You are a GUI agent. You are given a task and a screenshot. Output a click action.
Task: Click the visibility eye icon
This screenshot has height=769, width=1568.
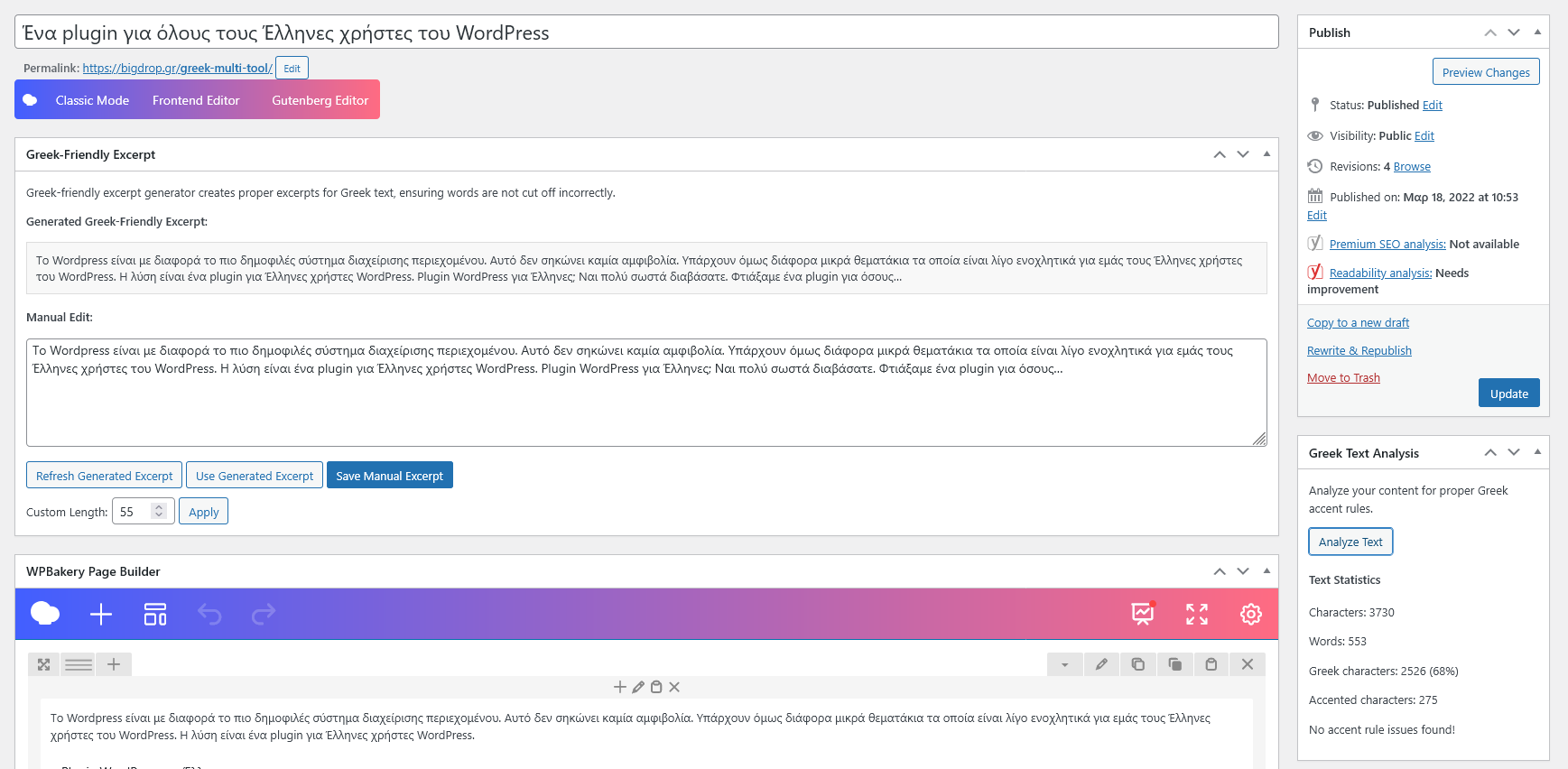pyautogui.click(x=1315, y=135)
